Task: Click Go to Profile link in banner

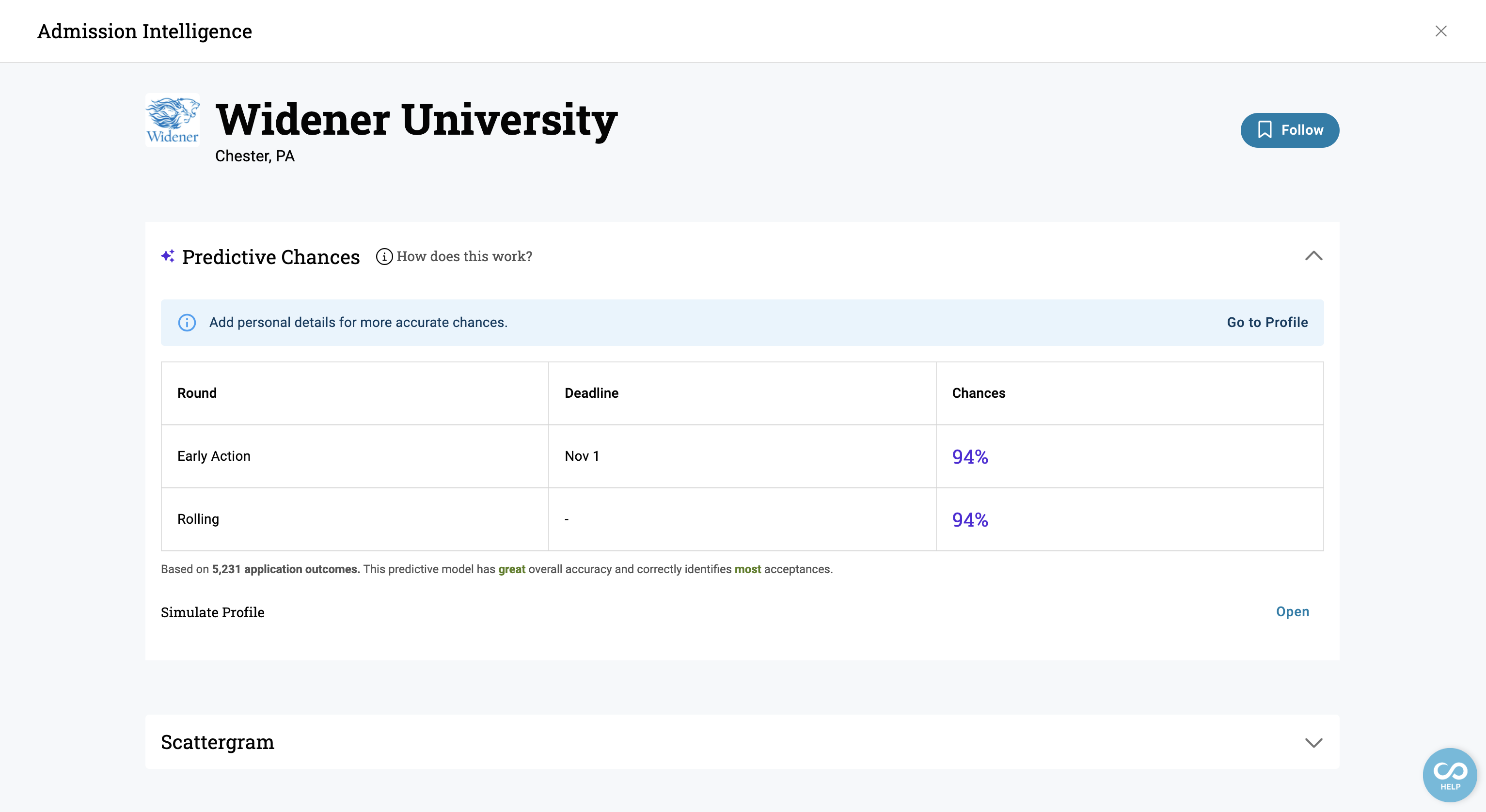Action: pyautogui.click(x=1268, y=322)
